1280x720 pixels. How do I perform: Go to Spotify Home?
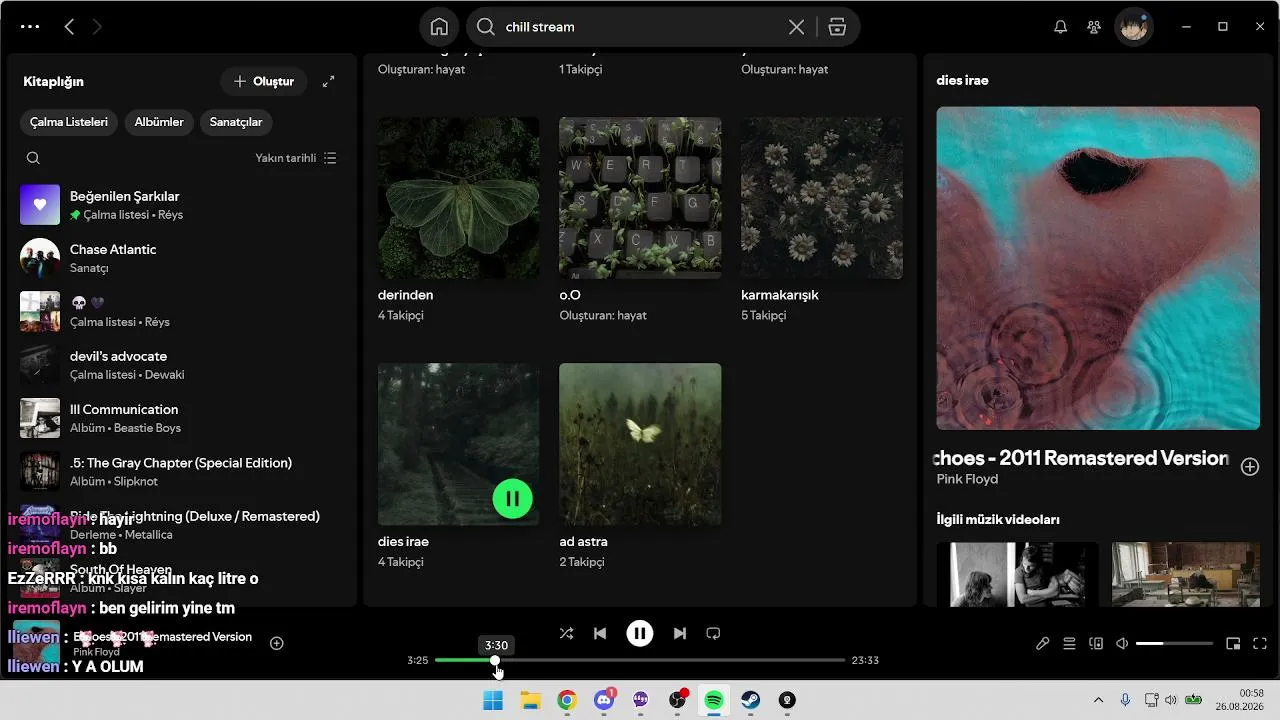[x=439, y=27]
